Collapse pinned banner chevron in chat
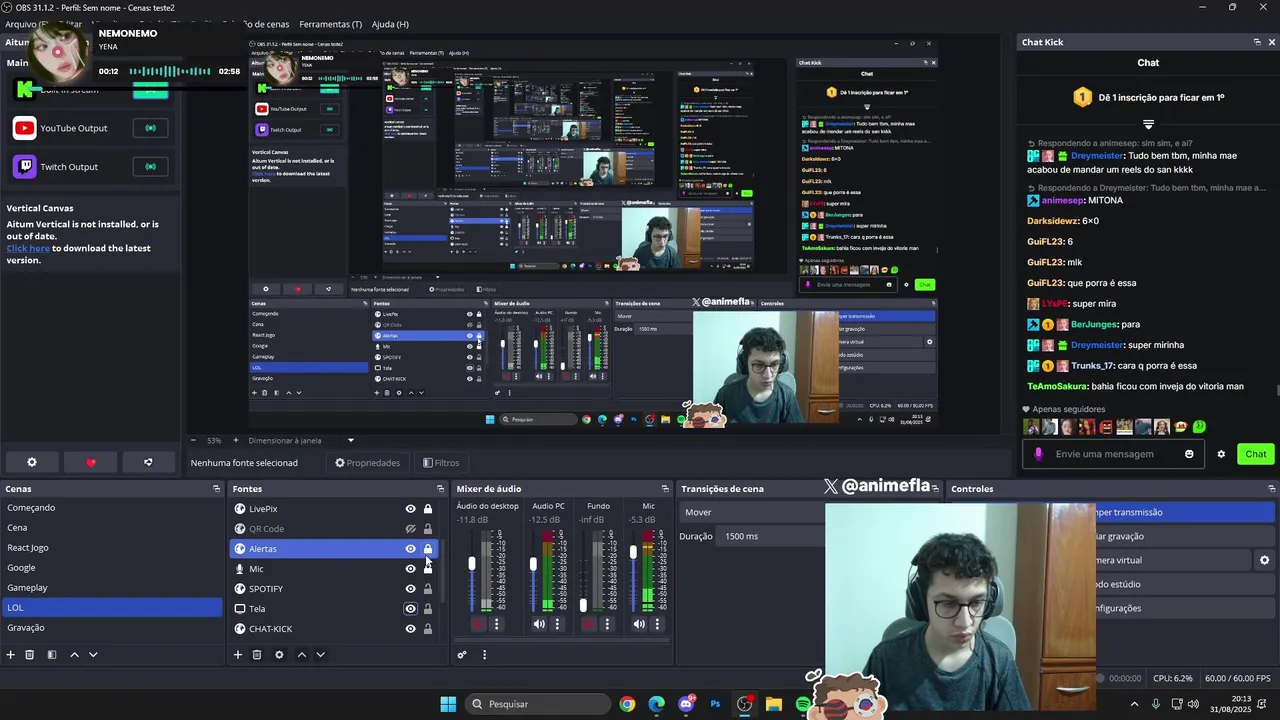Image resolution: width=1280 pixels, height=720 pixels. tap(1148, 125)
